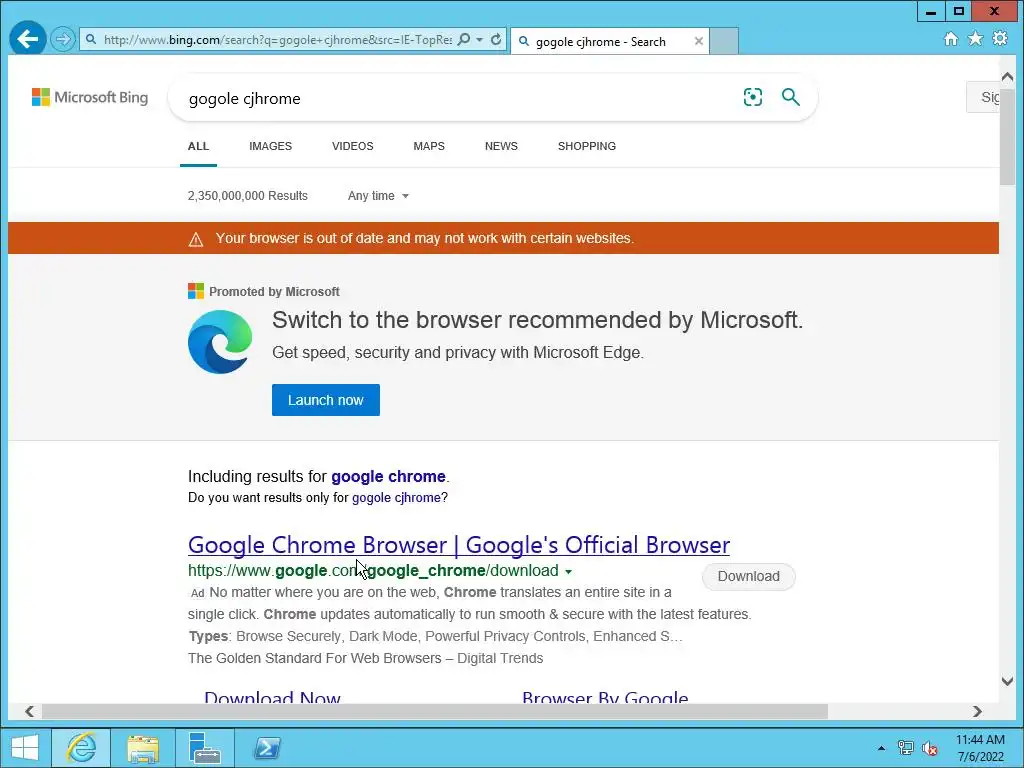1024x768 pixels.
Task: Switch to the MAPS tab
Action: pyautogui.click(x=429, y=146)
